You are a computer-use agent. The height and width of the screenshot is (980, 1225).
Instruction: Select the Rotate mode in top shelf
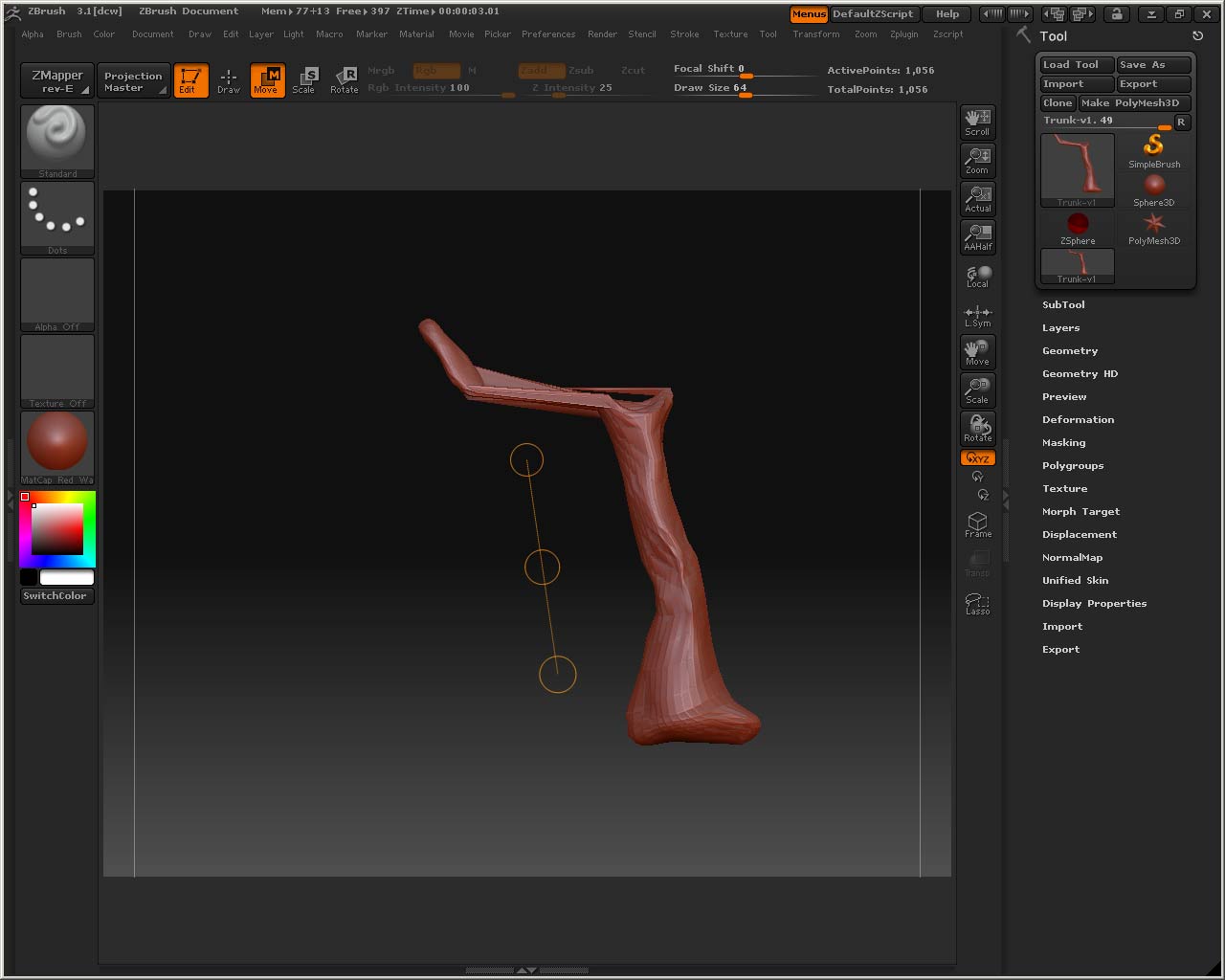click(x=344, y=79)
